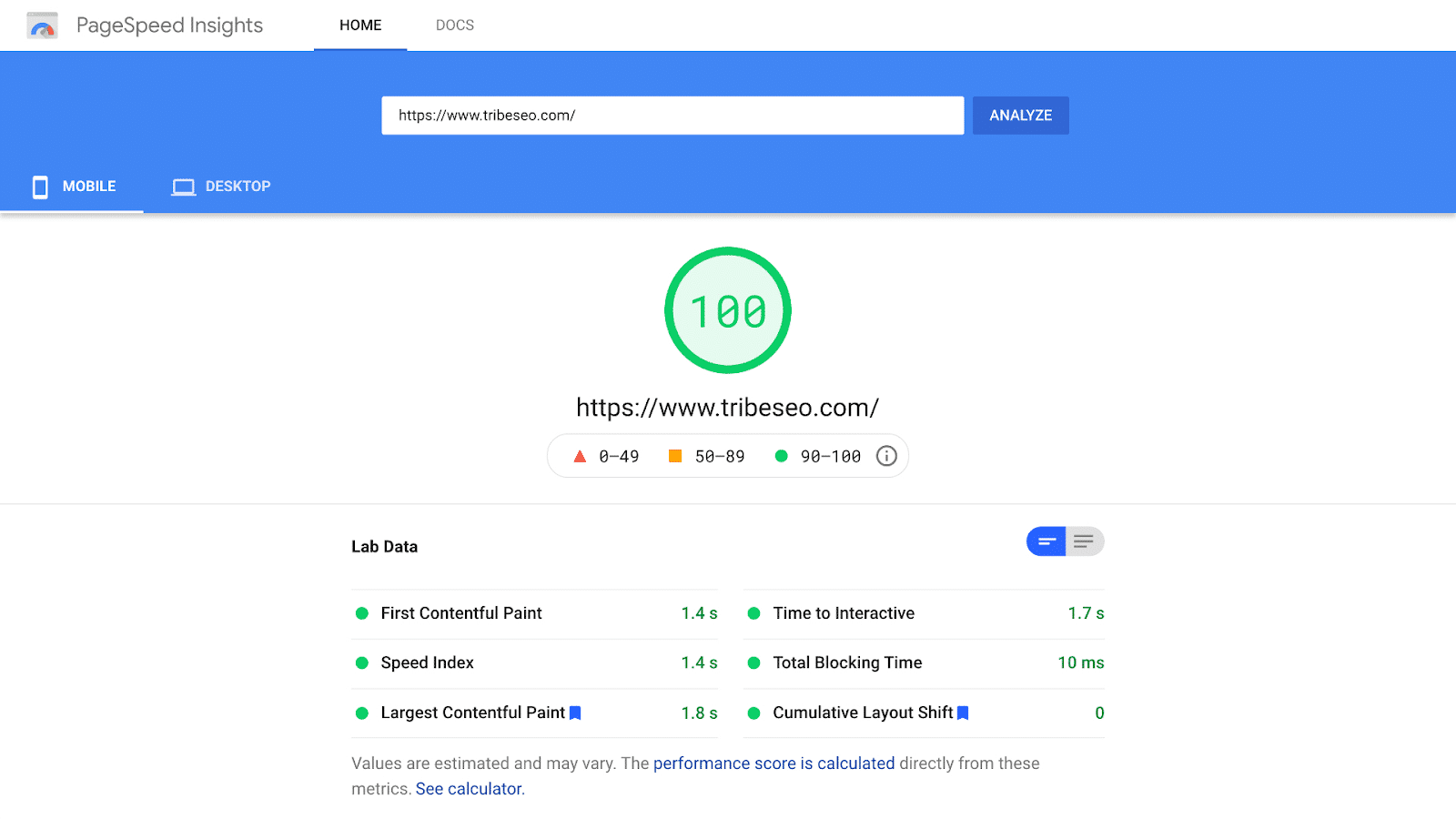The image size is (1456, 819).
Task: Open the See calculator link
Action: click(x=469, y=788)
